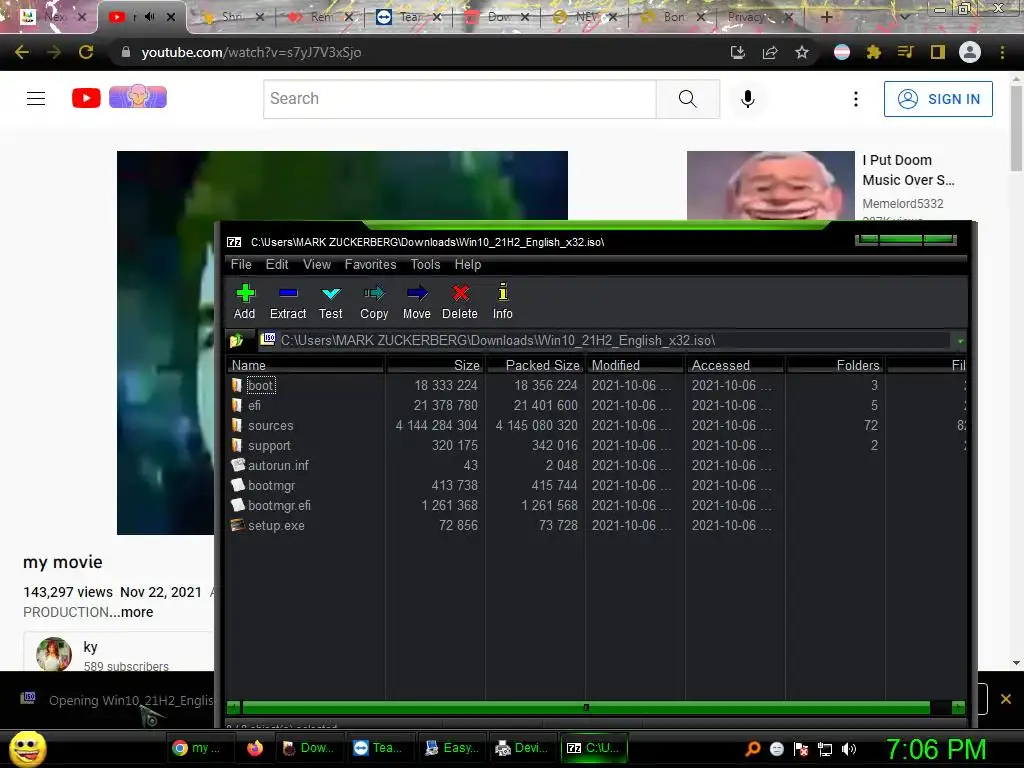Click the 7-Zip address path field
The width and height of the screenshot is (1024, 768).
604,340
